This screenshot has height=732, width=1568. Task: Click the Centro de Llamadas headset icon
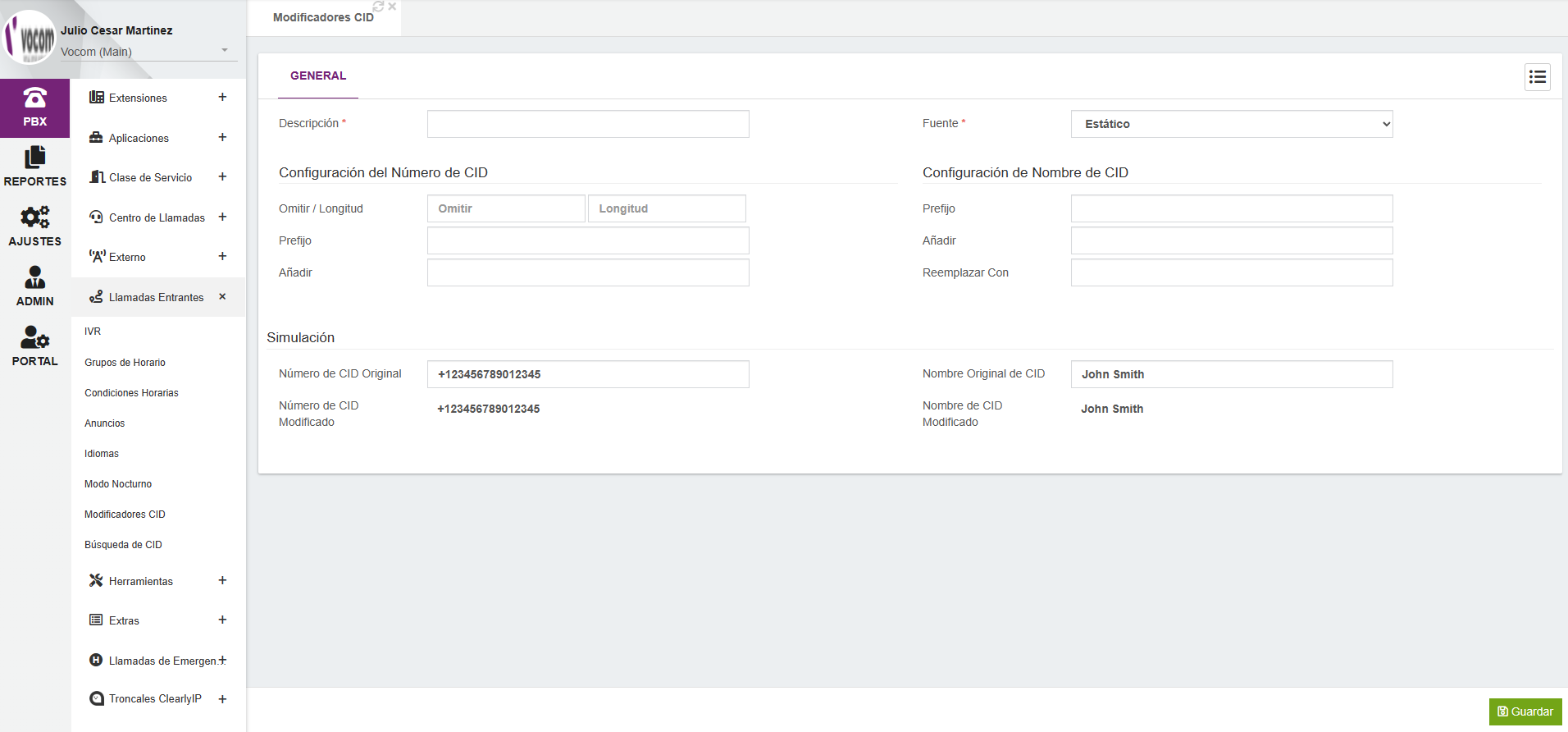(x=96, y=217)
